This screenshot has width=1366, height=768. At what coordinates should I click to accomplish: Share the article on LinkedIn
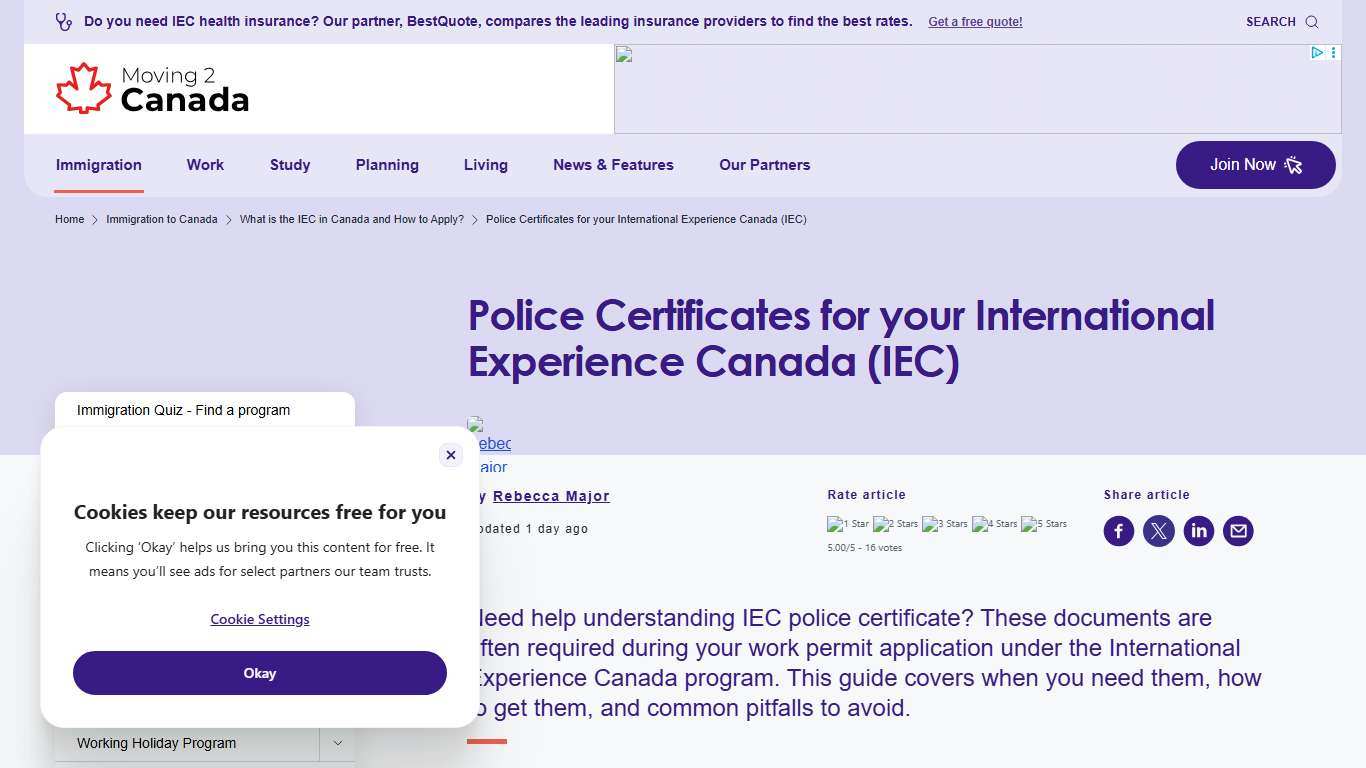1198,531
